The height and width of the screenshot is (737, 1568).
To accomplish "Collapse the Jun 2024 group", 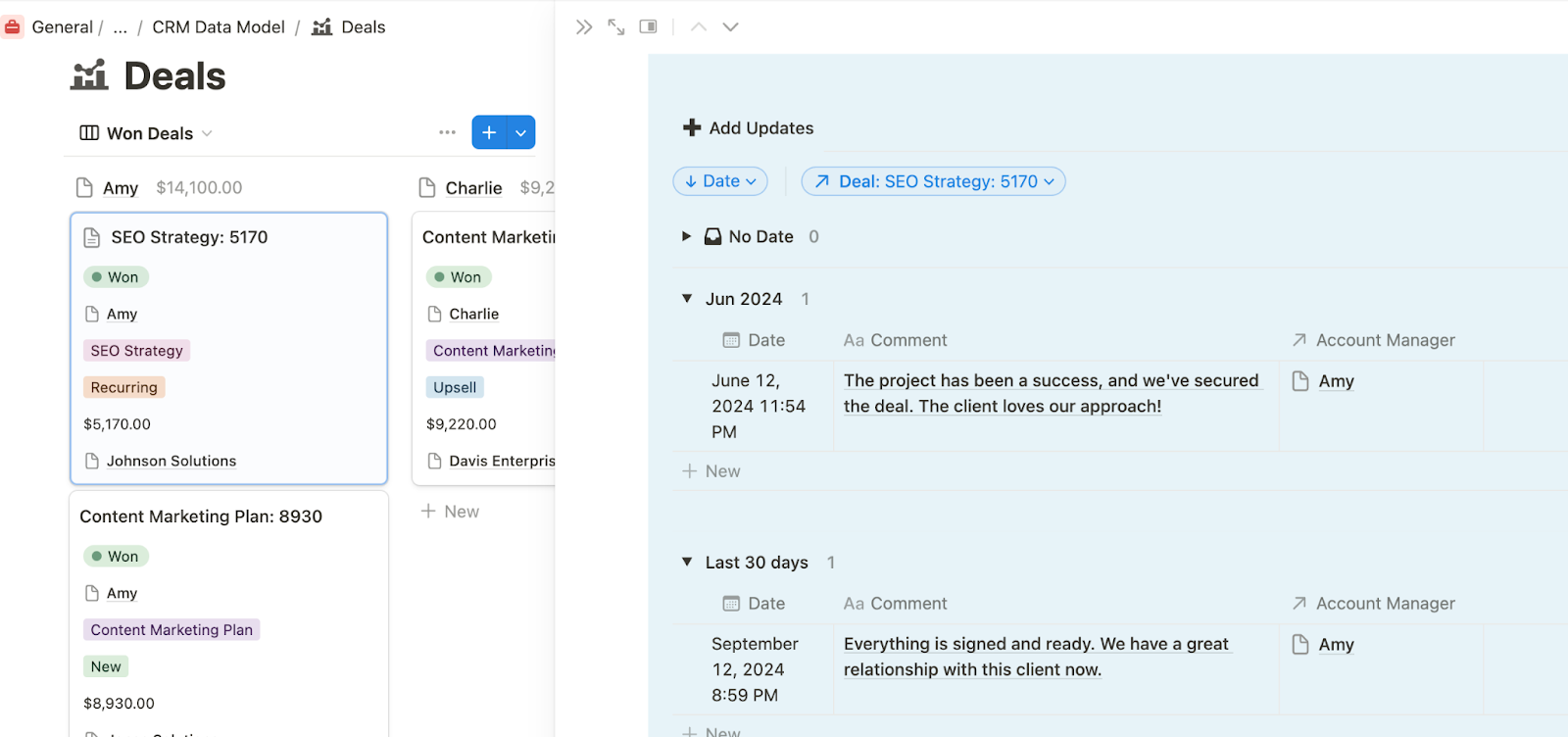I will pyautogui.click(x=687, y=299).
